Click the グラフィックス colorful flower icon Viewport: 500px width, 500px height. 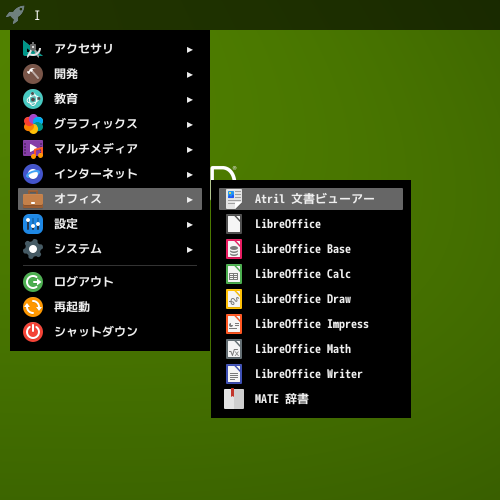pyautogui.click(x=33, y=124)
